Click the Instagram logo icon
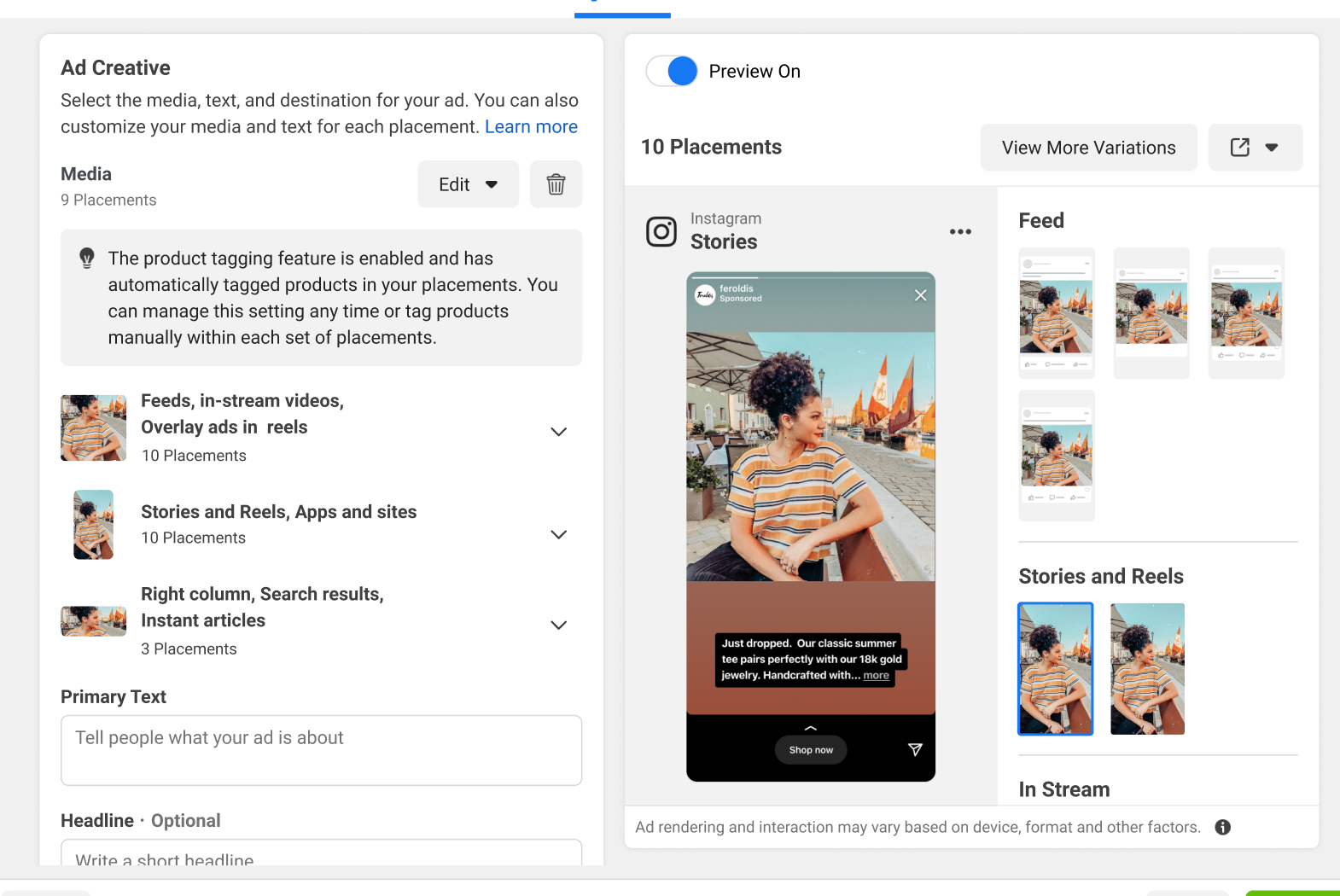The width and height of the screenshot is (1340, 896). coord(661,231)
